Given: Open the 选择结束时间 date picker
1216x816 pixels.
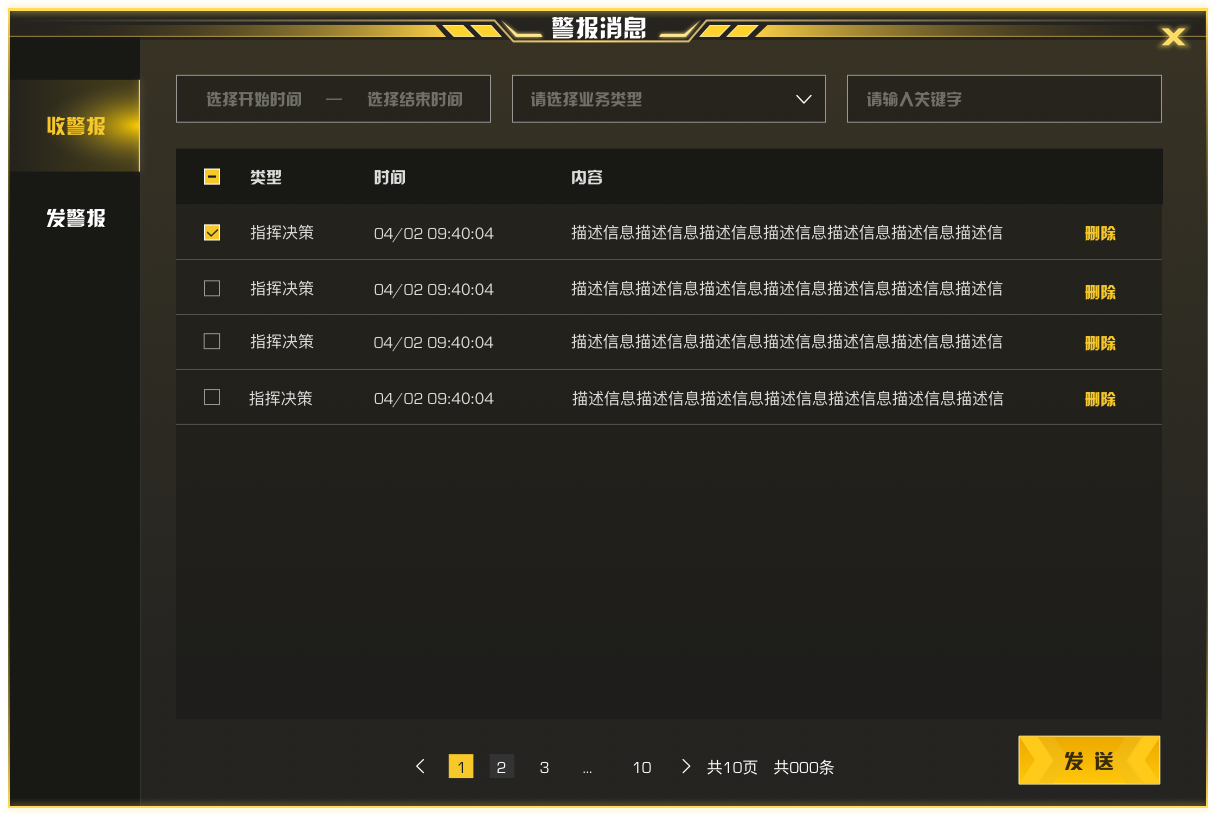Looking at the screenshot, I should (x=414, y=99).
